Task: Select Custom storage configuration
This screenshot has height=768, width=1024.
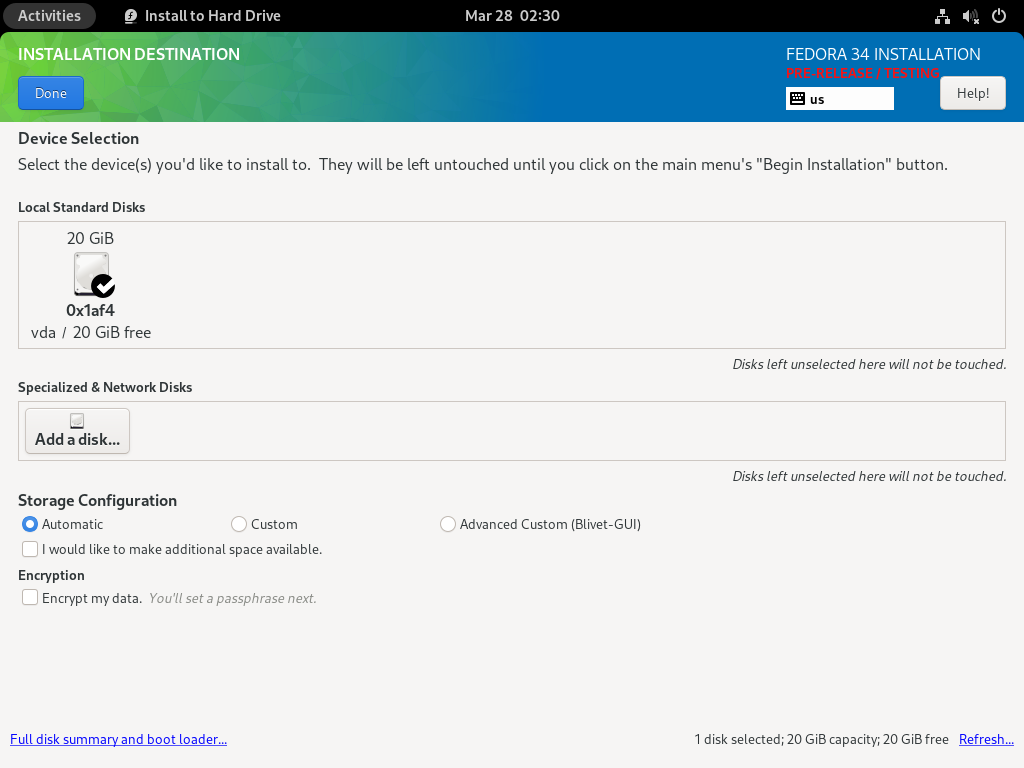Action: 239,524
